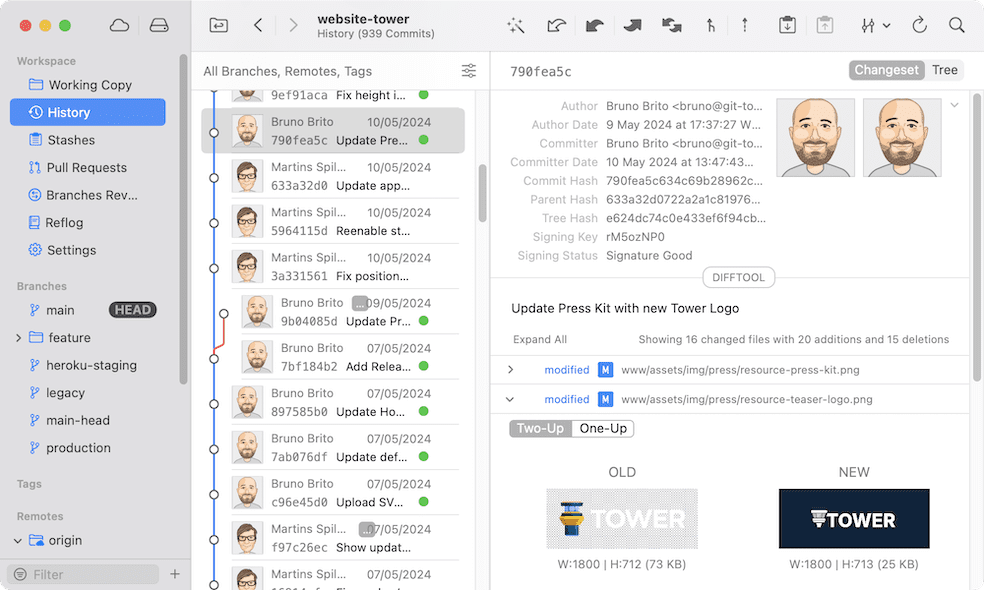
Task: Click the Pull toolbar icon
Action: tap(594, 25)
